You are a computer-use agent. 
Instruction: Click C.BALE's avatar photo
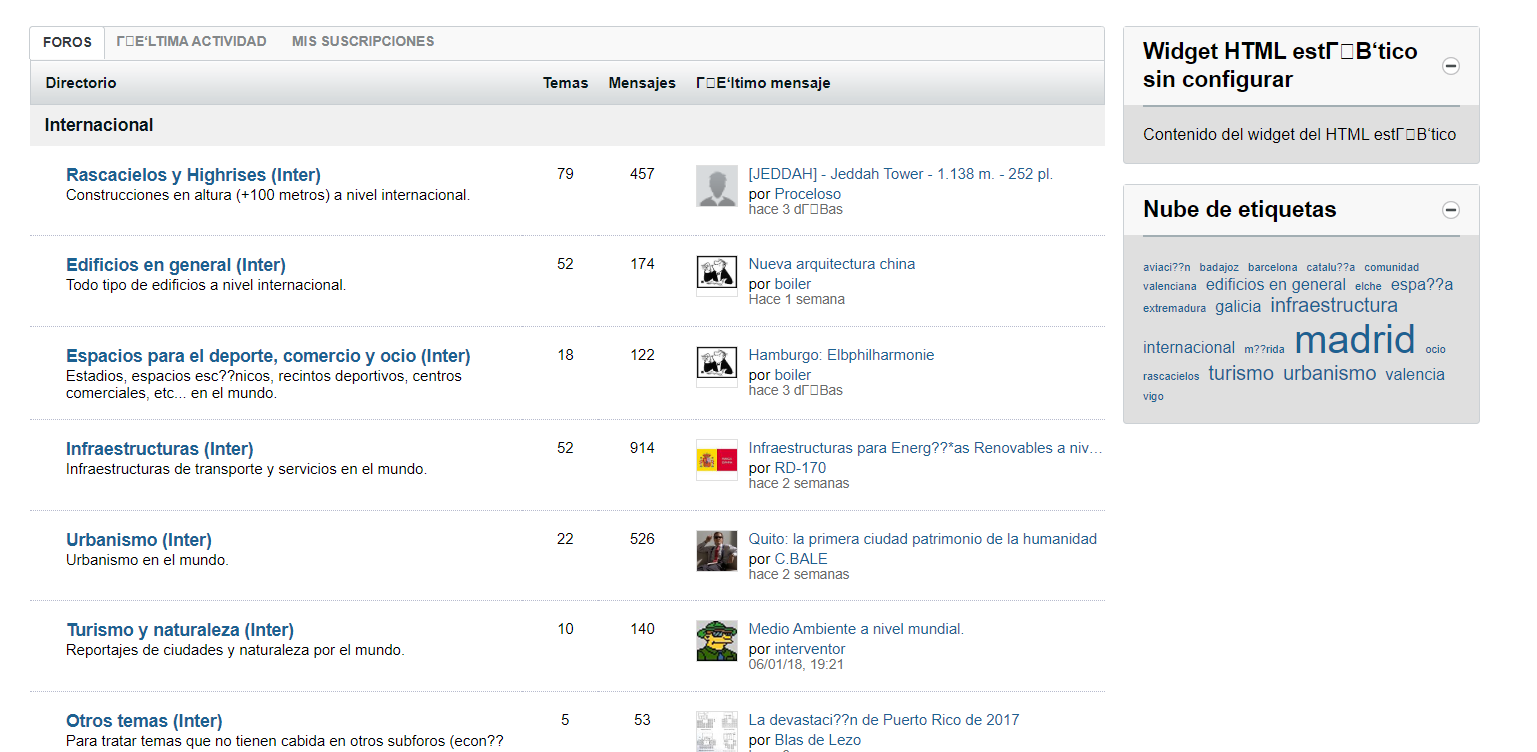[716, 551]
